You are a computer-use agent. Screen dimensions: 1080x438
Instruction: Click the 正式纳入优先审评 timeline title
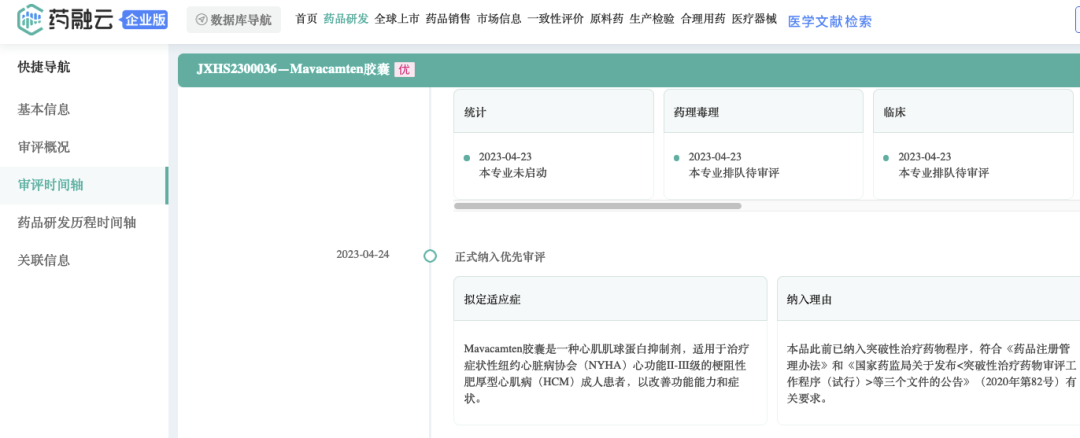click(x=499, y=257)
